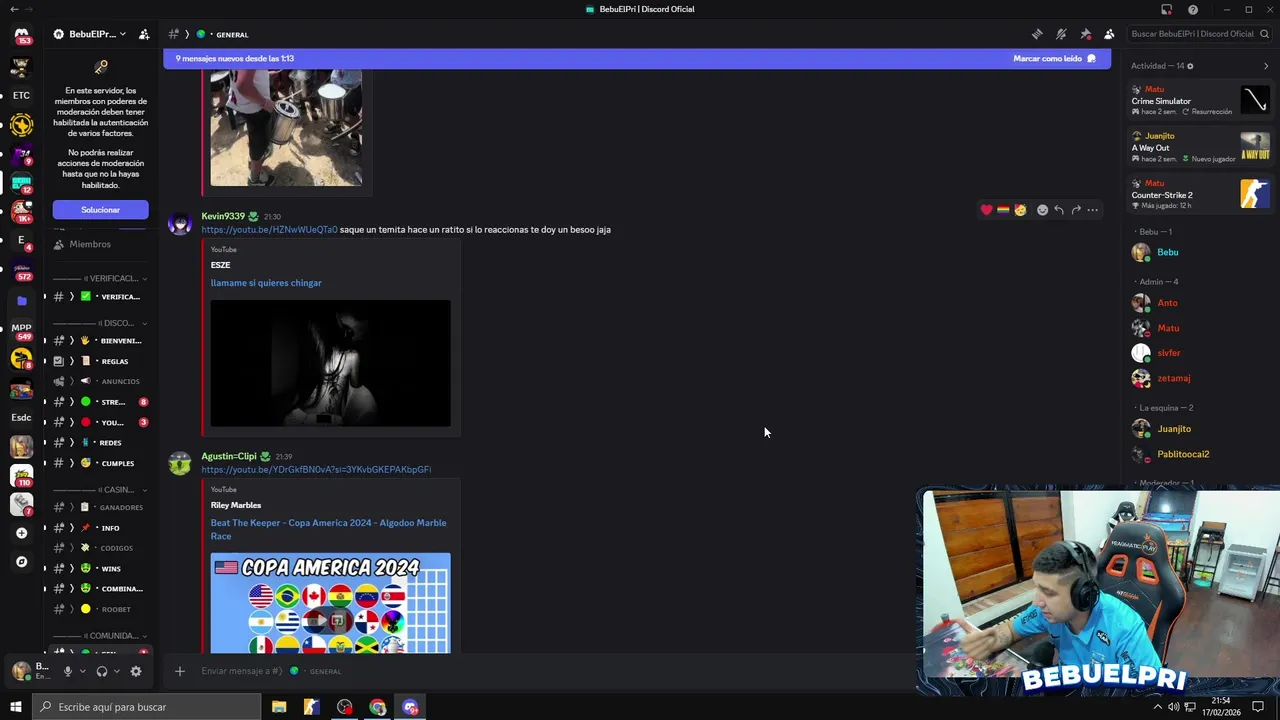
Task: Click the Solucionar button
Action: click(100, 210)
